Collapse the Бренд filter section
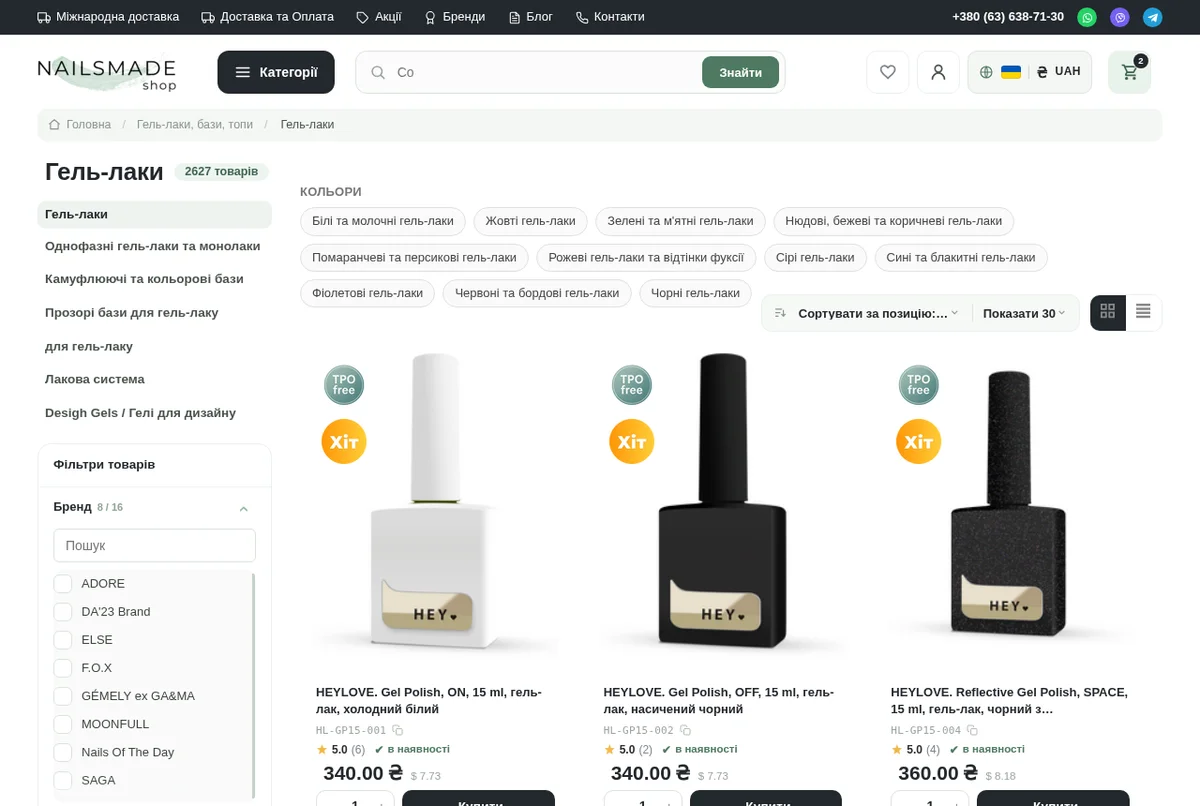This screenshot has height=806, width=1200. click(243, 508)
